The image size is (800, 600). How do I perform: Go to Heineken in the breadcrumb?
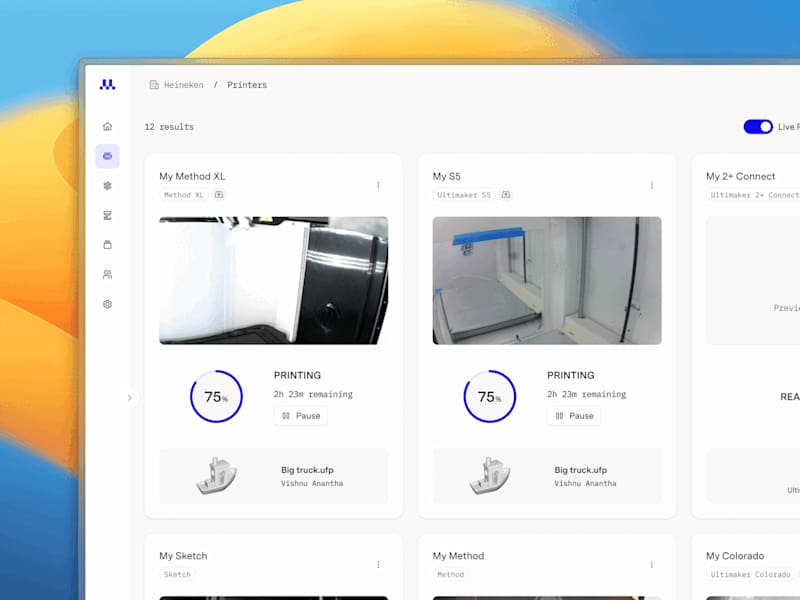tap(184, 85)
